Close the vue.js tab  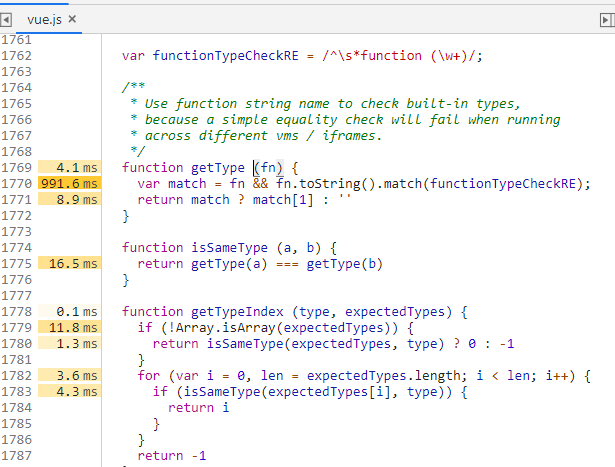72,19
